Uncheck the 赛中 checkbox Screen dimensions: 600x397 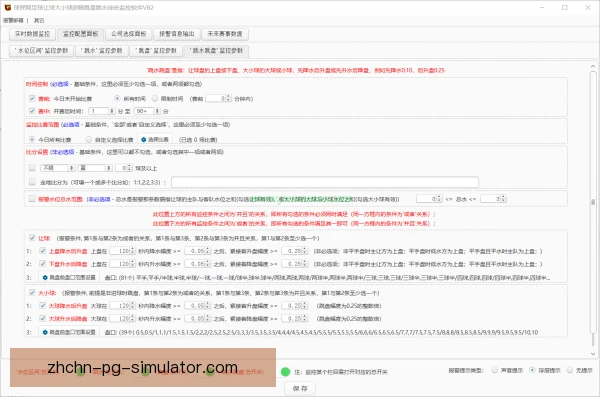[32, 111]
